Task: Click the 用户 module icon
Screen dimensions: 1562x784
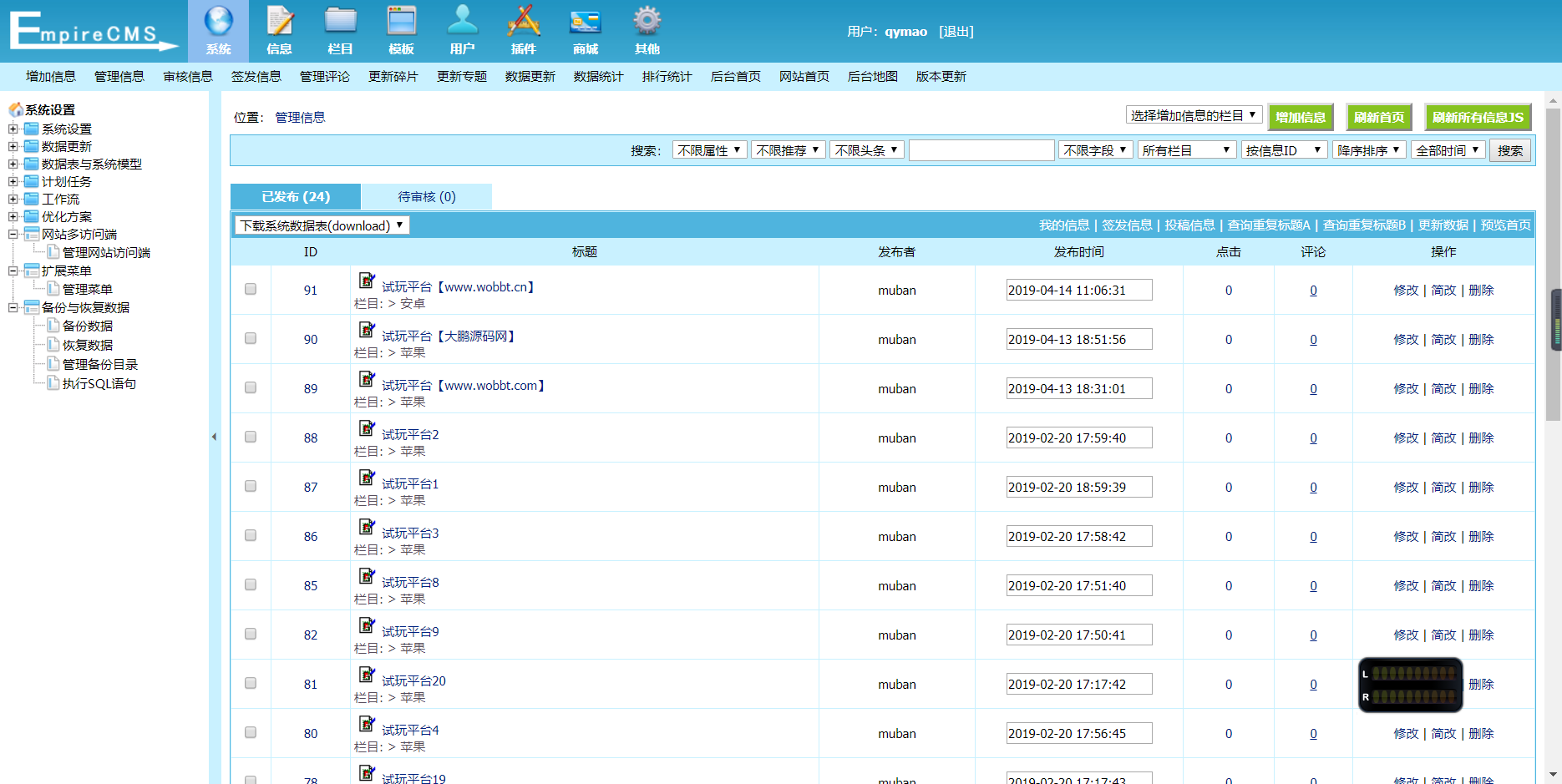Action: point(463,29)
